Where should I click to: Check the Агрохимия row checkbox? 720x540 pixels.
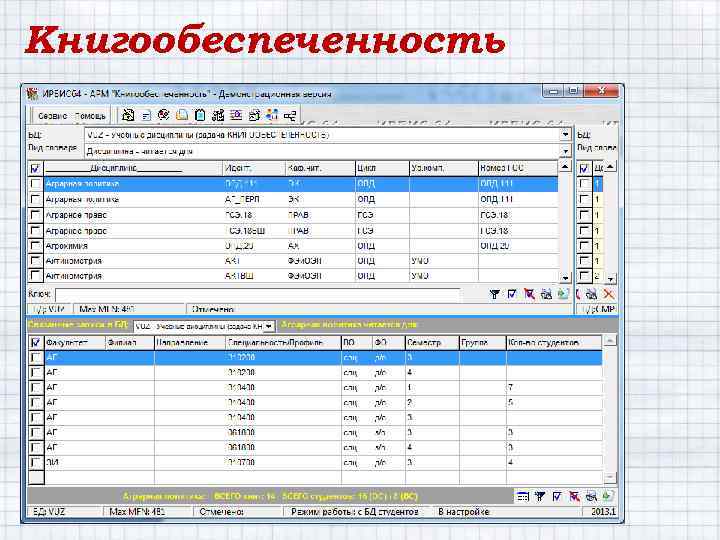click(x=35, y=246)
